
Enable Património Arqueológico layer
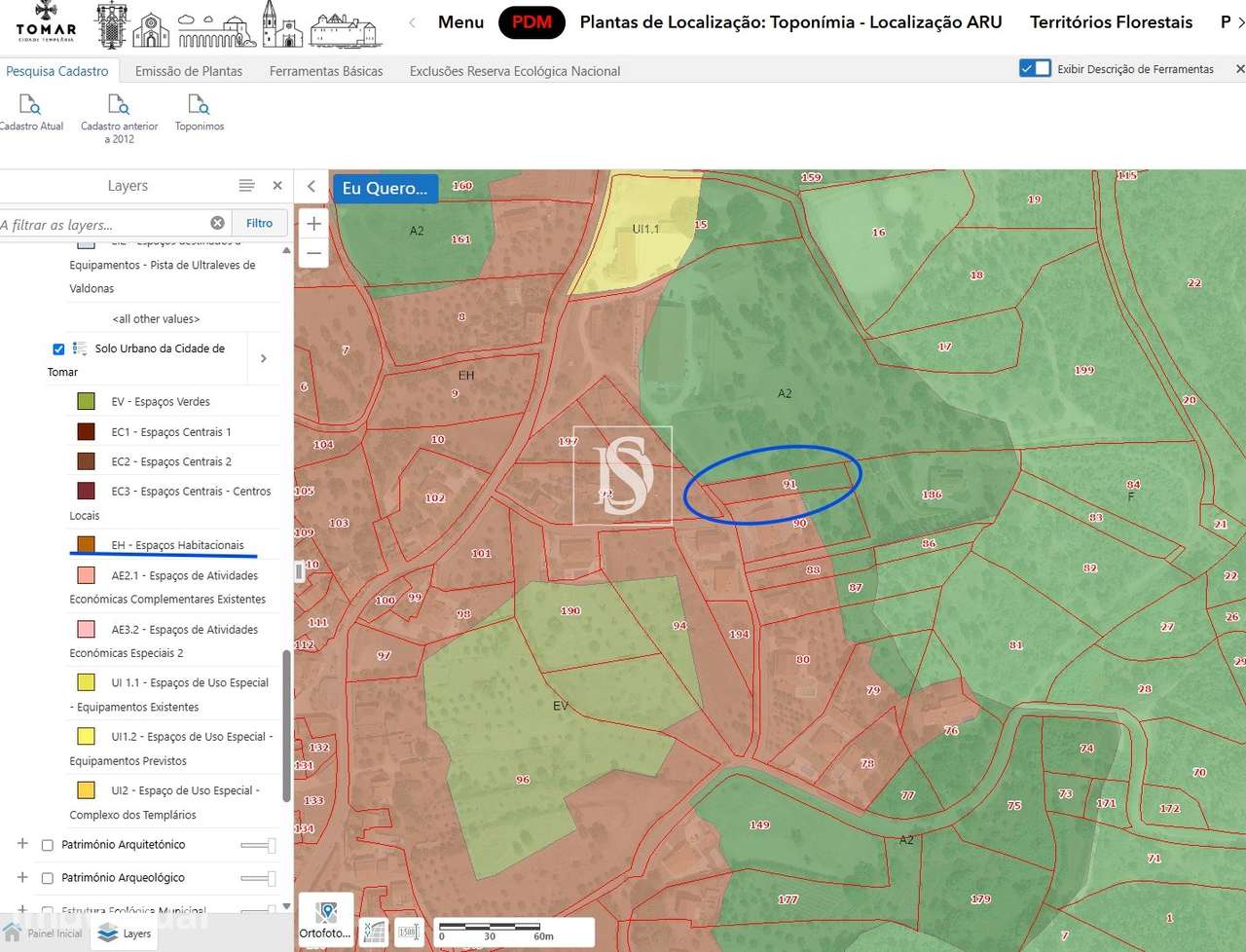pyautogui.click(x=47, y=878)
